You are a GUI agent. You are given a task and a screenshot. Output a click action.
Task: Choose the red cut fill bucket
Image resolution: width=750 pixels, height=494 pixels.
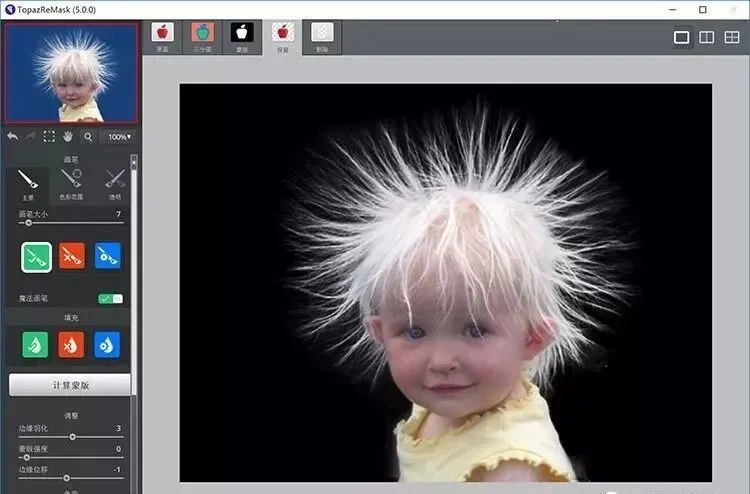(72, 345)
